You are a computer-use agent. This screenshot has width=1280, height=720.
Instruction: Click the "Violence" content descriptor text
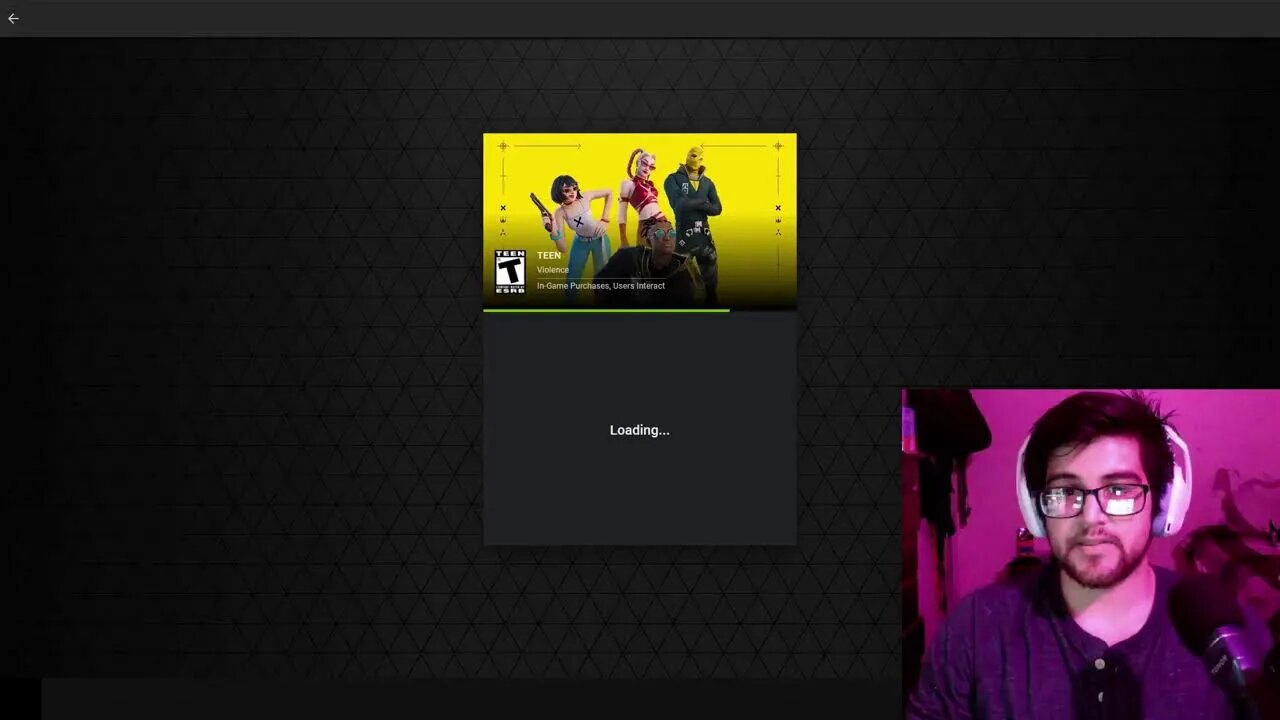[x=553, y=270]
